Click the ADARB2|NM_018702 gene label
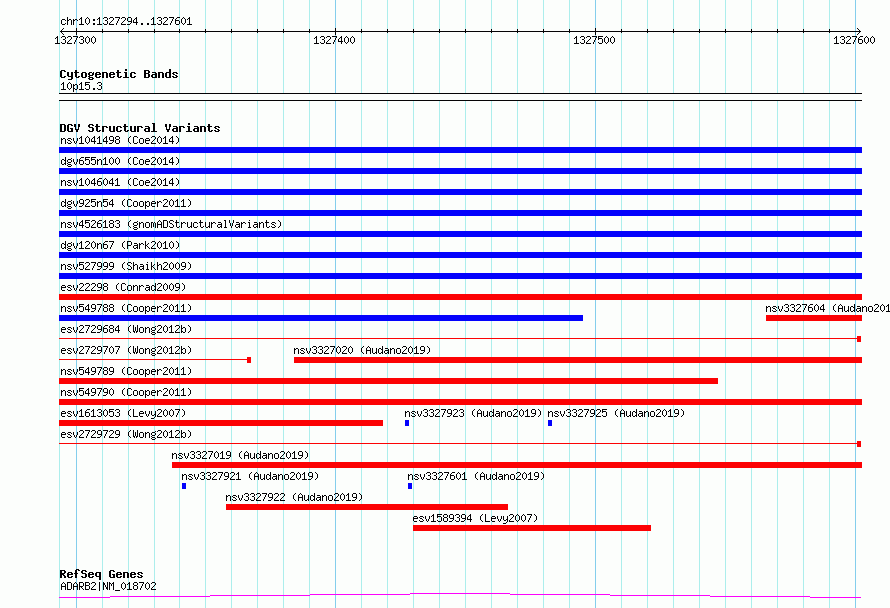 point(108,586)
